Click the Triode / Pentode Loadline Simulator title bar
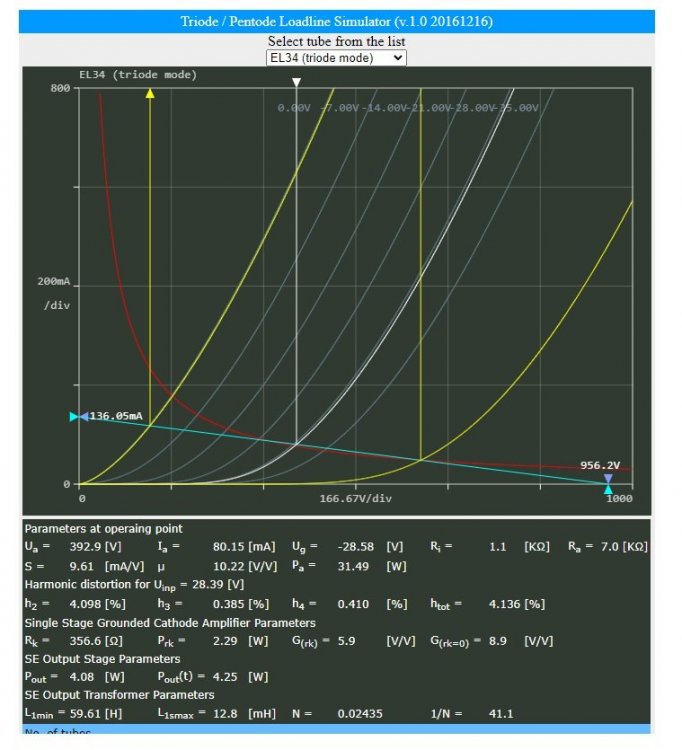 point(336,21)
